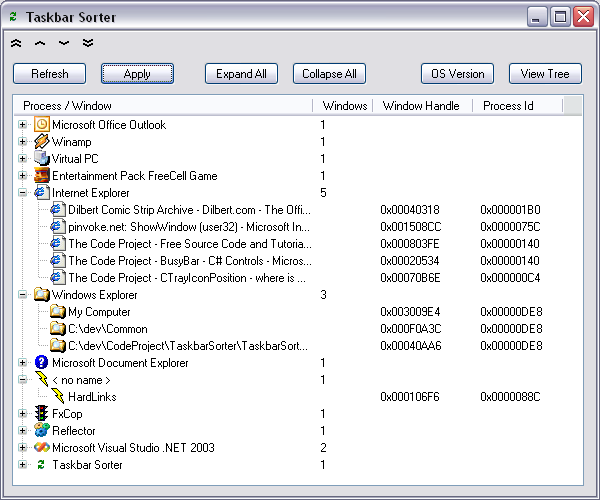Click the Winamp lightning icon
600x500 pixels.
42,142
